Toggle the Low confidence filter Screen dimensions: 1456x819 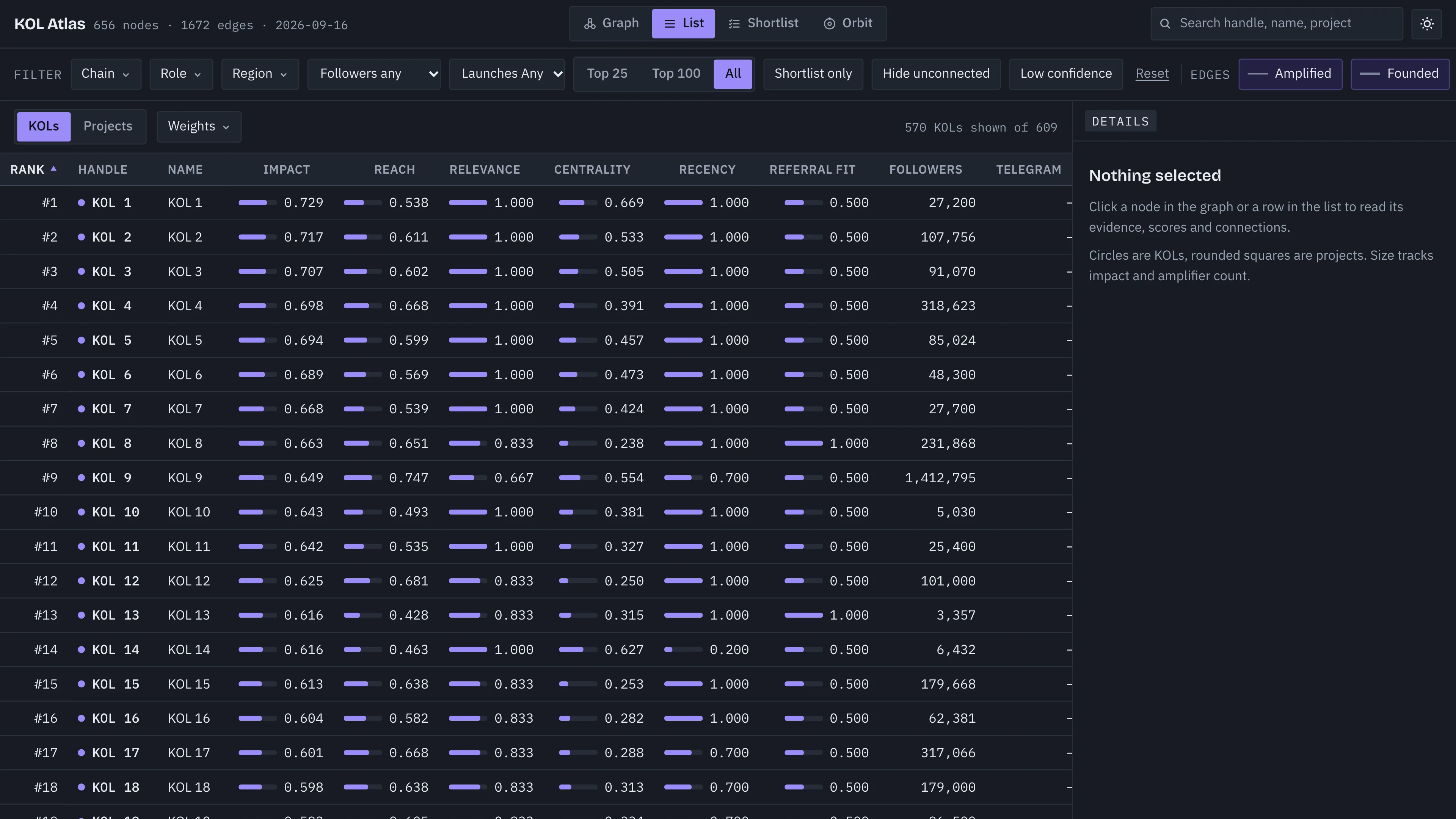pos(1065,74)
